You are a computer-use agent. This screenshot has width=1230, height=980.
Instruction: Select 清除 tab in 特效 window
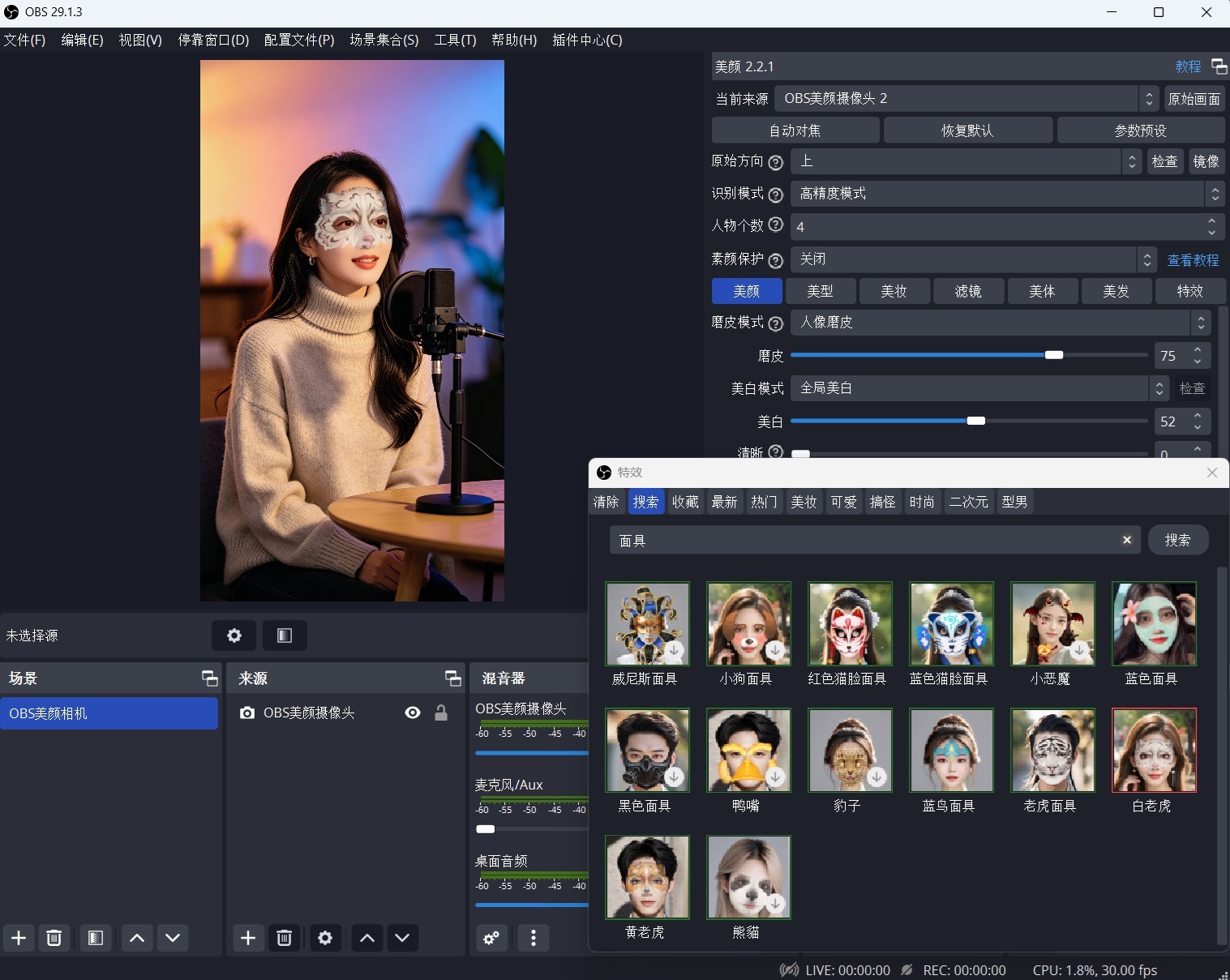pyautogui.click(x=606, y=502)
